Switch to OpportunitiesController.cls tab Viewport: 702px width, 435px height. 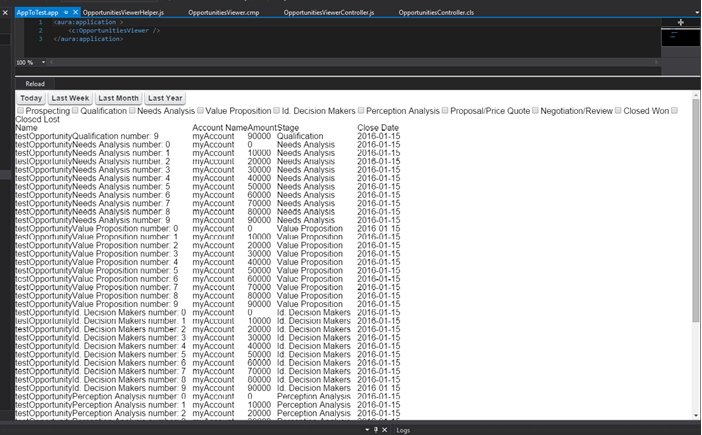pyautogui.click(x=436, y=13)
